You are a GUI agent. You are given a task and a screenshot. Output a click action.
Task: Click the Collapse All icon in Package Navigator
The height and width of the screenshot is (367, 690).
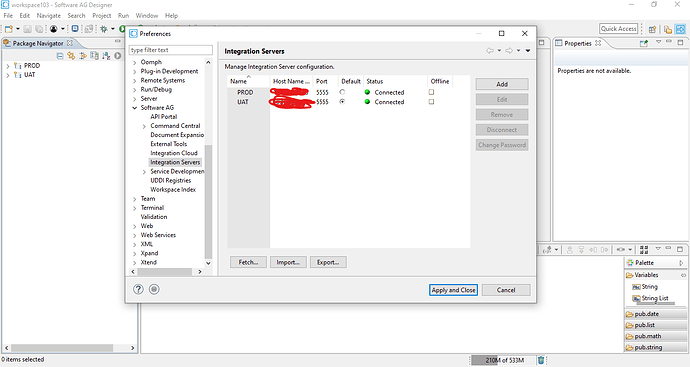[x=60, y=55]
